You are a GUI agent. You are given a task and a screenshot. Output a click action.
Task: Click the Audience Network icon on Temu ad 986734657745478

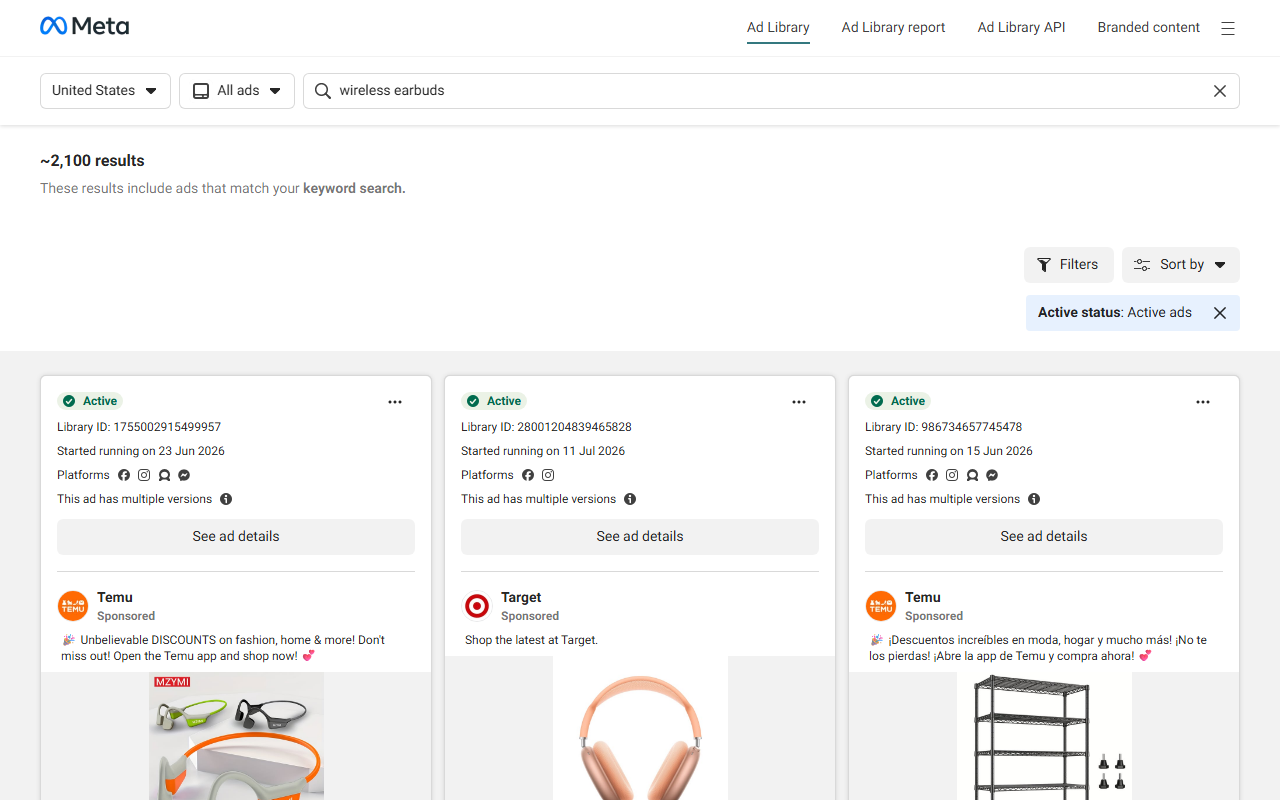(972, 475)
